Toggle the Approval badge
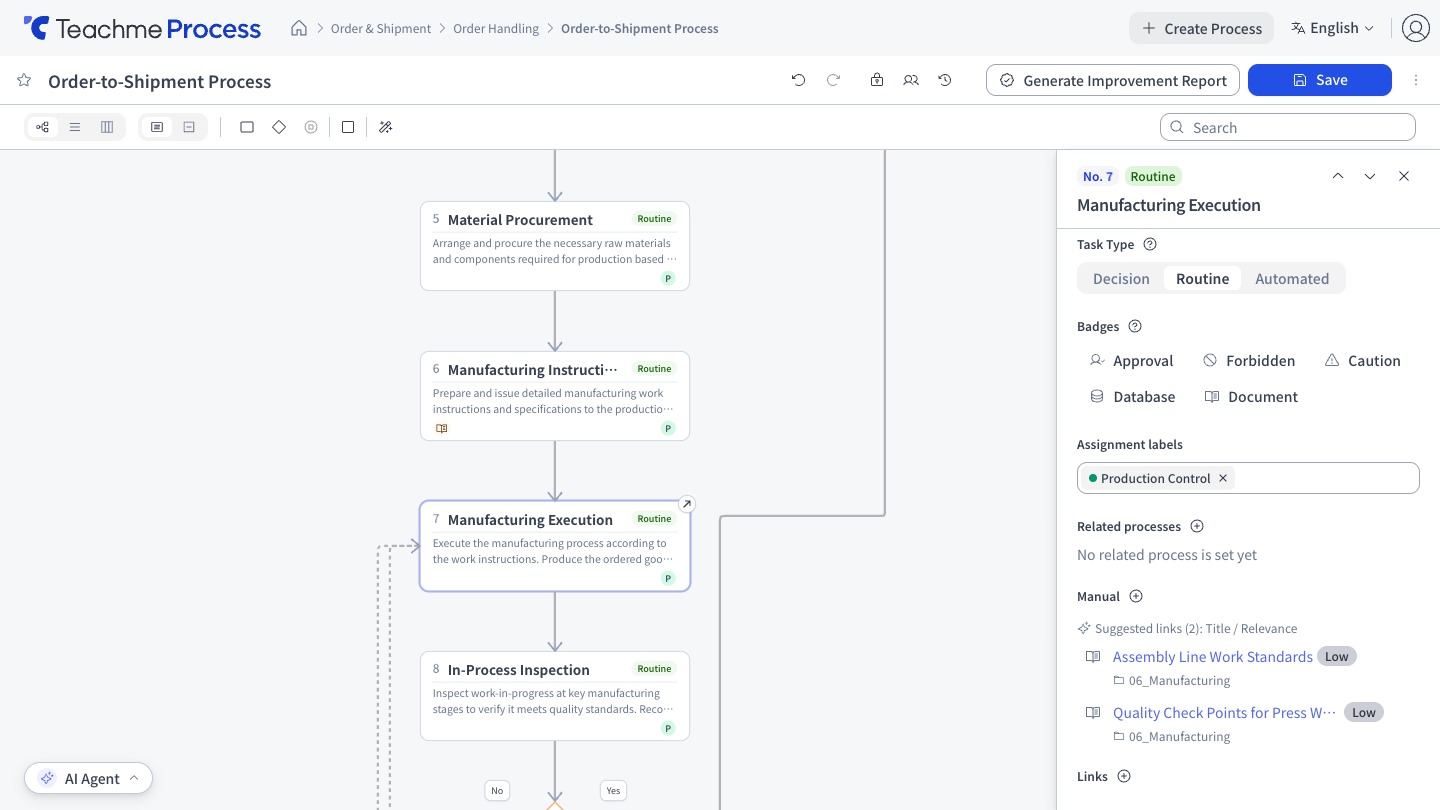Image resolution: width=1440 pixels, height=810 pixels. click(1132, 360)
